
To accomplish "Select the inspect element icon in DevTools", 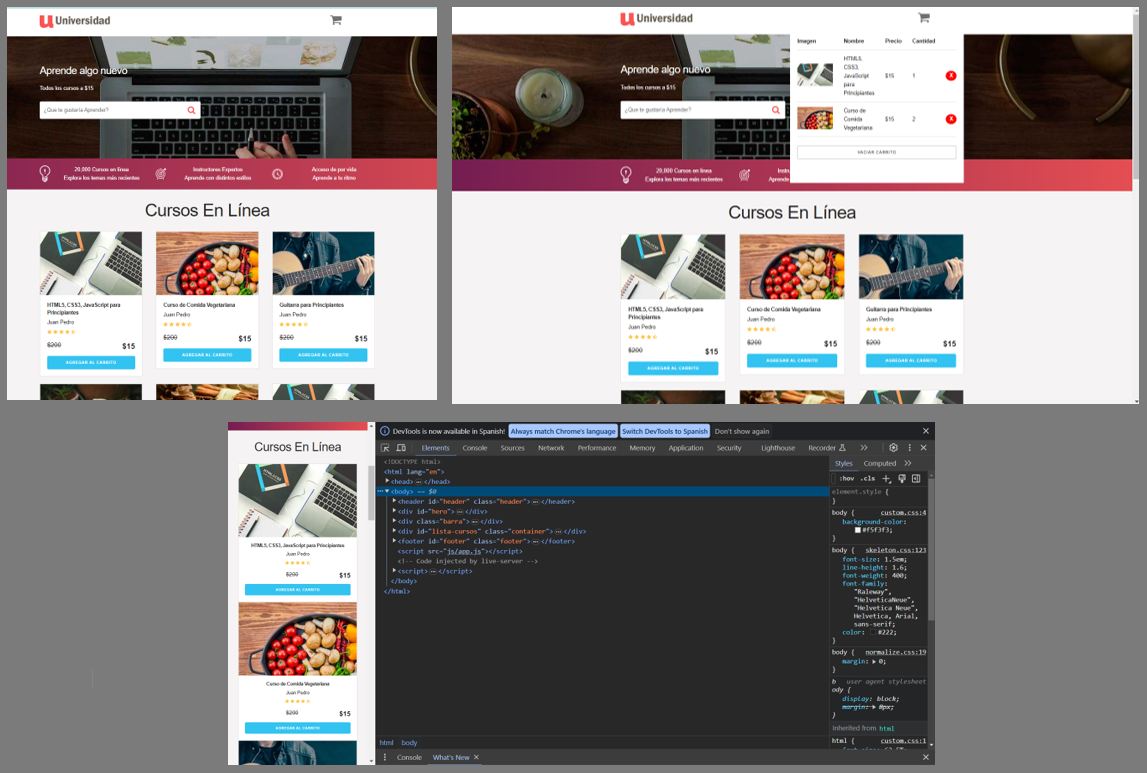I will pos(386,448).
